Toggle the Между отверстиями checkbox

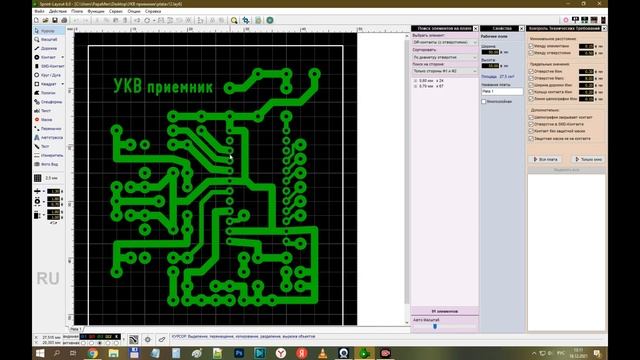(x=531, y=53)
